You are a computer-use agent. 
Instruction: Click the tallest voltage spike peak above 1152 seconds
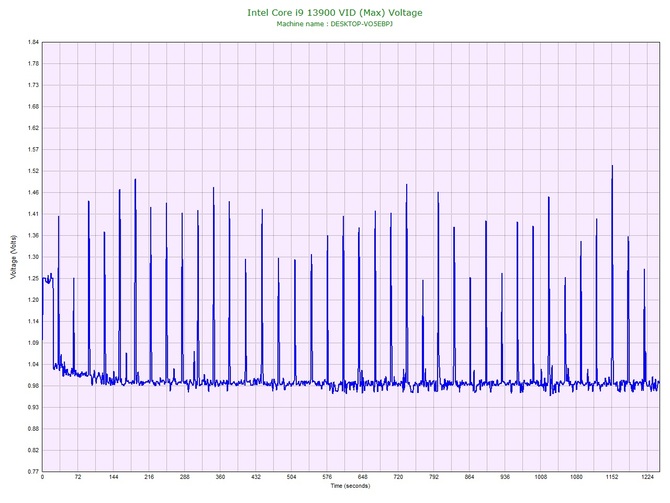coord(612,166)
